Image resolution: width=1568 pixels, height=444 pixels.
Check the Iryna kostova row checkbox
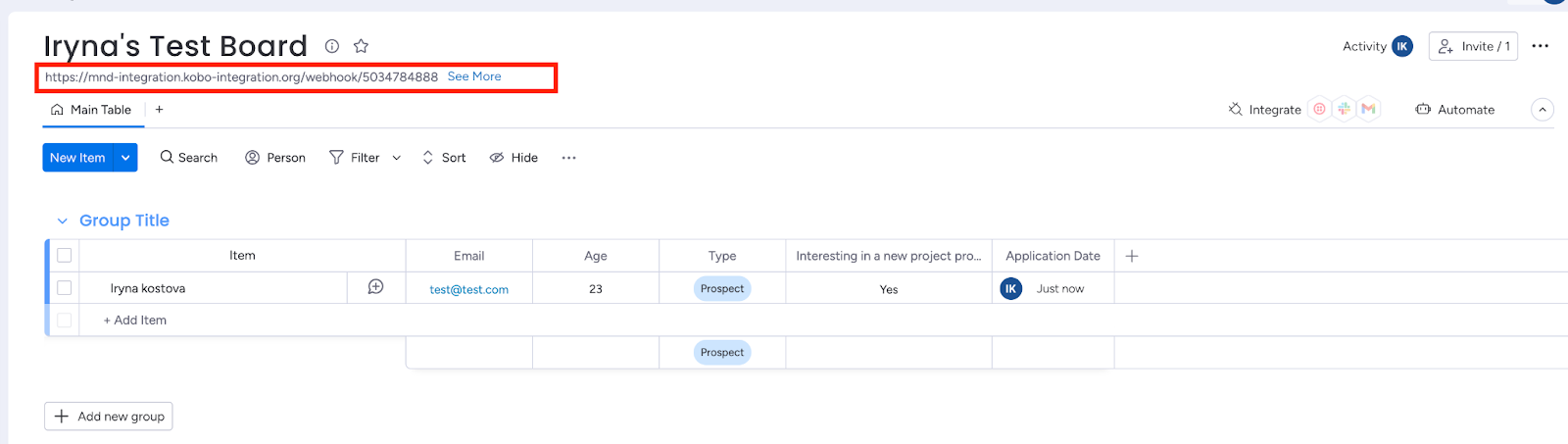pyautogui.click(x=65, y=288)
